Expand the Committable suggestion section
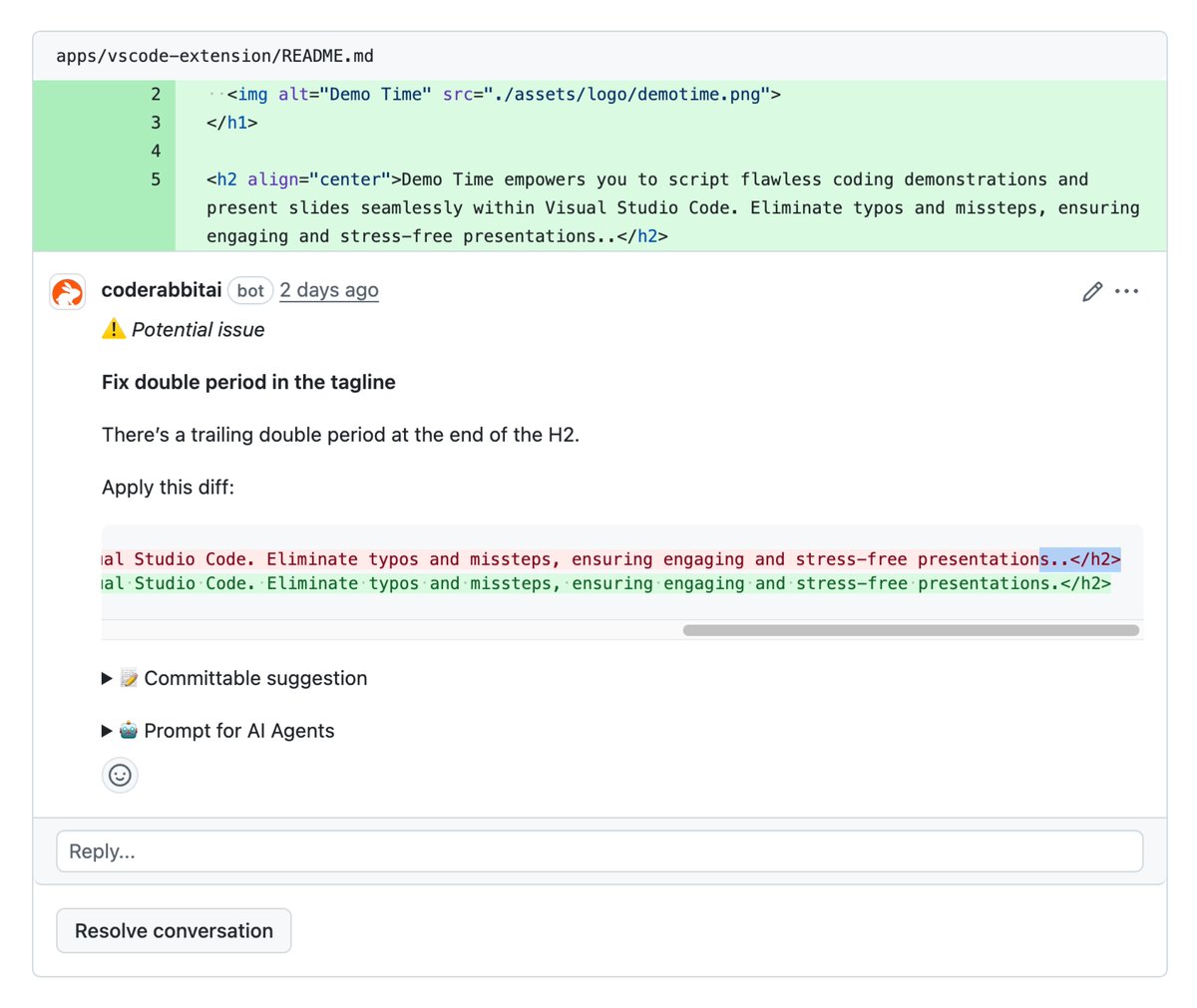The image size is (1197, 1008). point(234,678)
